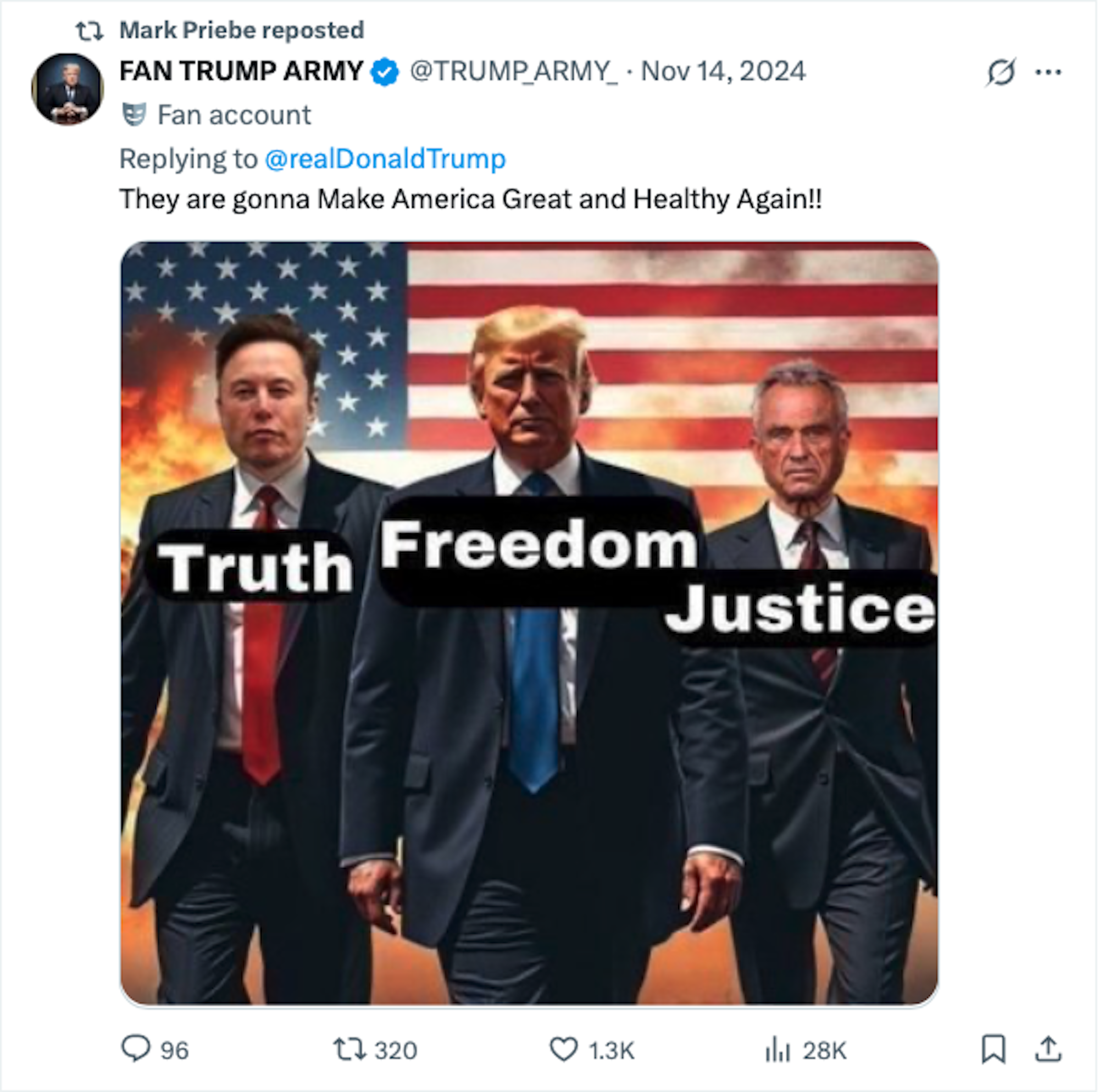The image size is (1099, 1092).
Task: Click the Fan account label text
Action: pos(234,115)
